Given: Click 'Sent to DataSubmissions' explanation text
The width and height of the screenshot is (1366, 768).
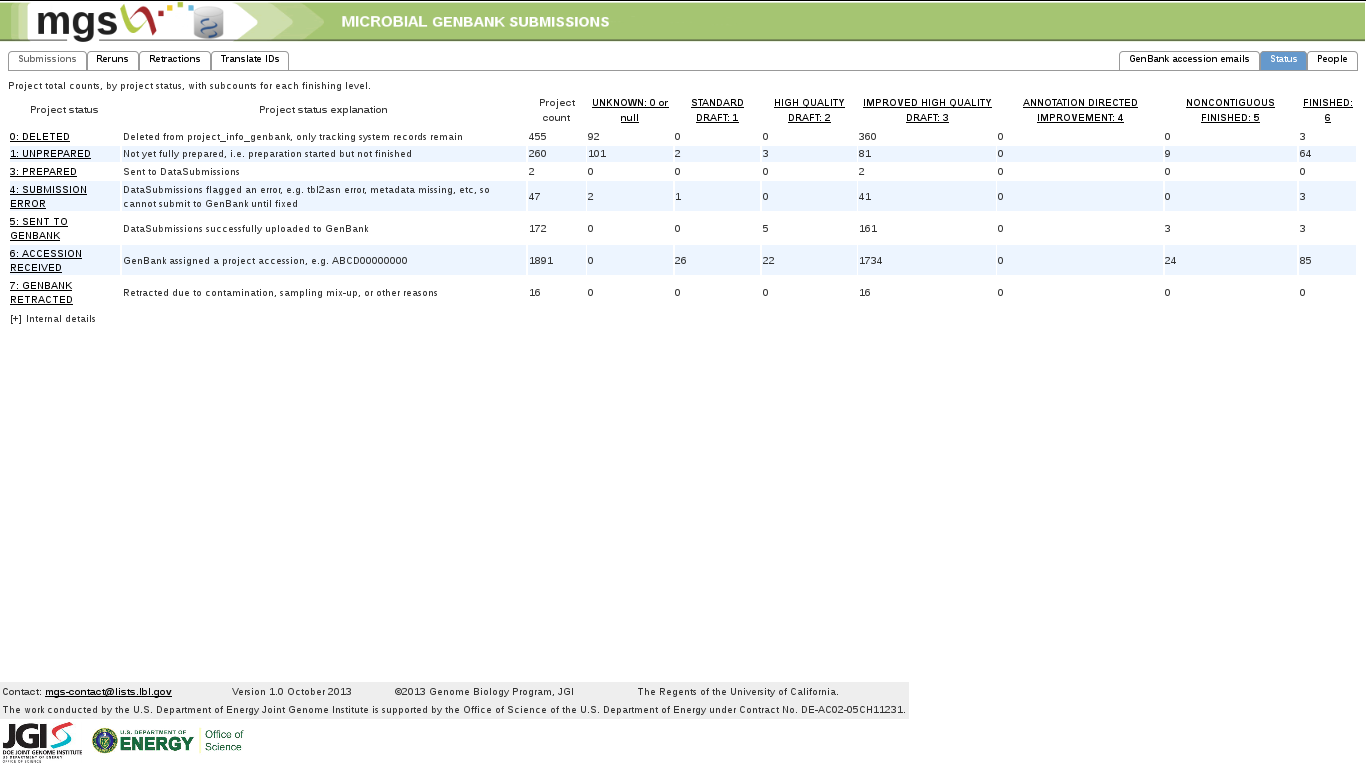Looking at the screenshot, I should point(181,172).
